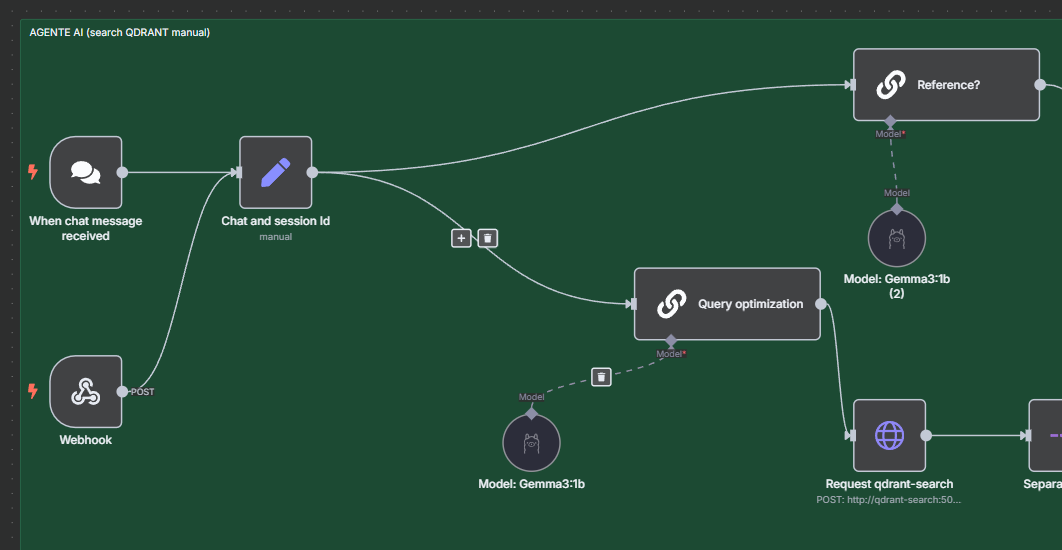Click the Model input diamond under Query optimization
Screen dimensions: 1062x550
pos(671,340)
